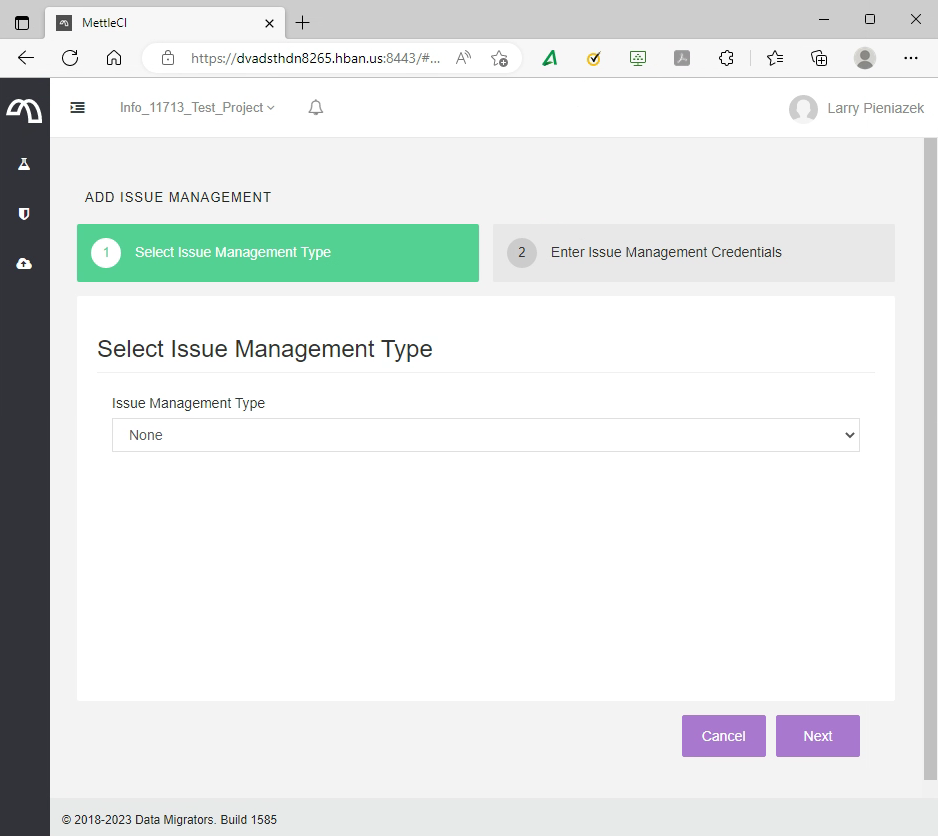Open the flask testing icon in the sidebar
The width and height of the screenshot is (938, 836).
tap(24, 164)
